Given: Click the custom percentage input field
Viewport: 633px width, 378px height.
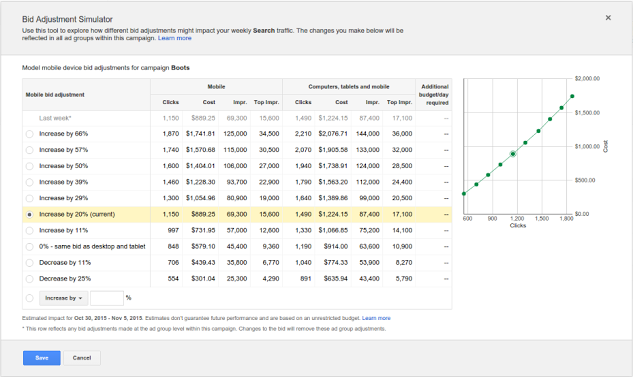Looking at the screenshot, I should click(x=107, y=298).
